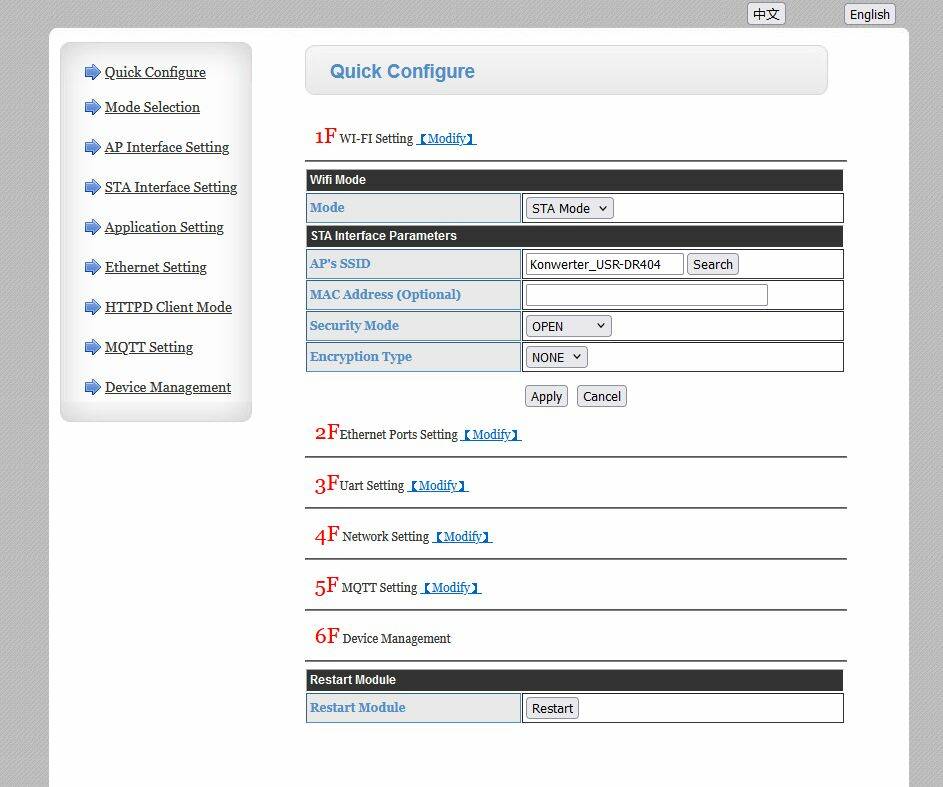The height and width of the screenshot is (787, 943).
Task: Open the Quick Configure sidebar link
Action: click(x=155, y=72)
